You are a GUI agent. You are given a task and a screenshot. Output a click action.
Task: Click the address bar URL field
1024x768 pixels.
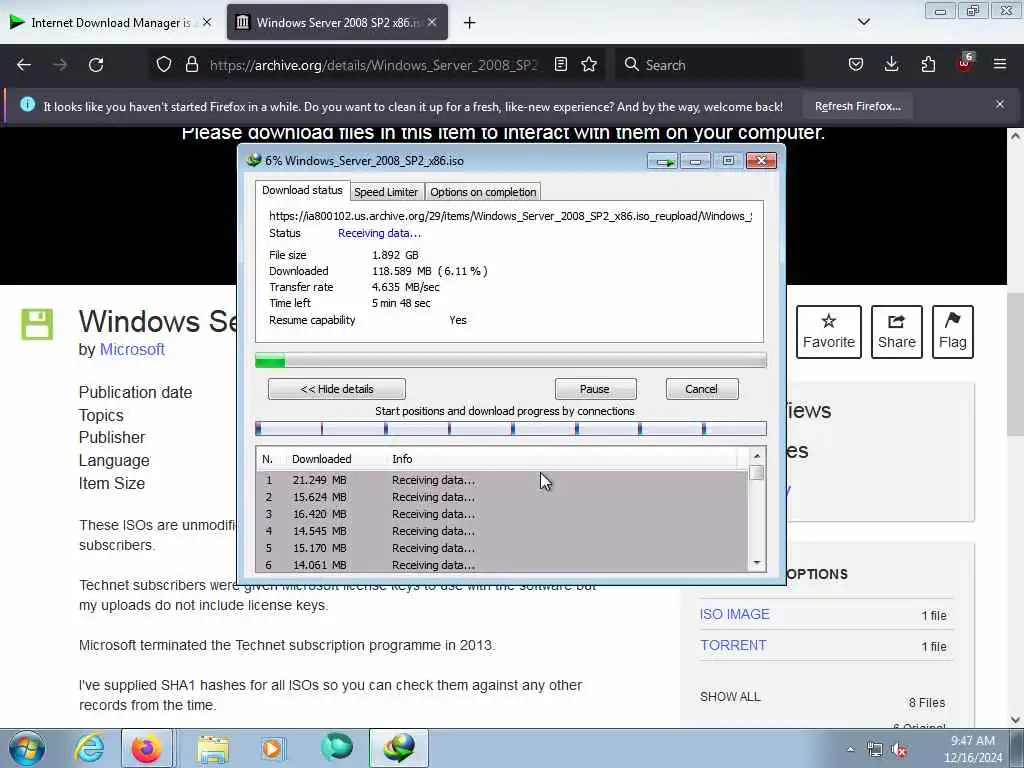tap(373, 65)
